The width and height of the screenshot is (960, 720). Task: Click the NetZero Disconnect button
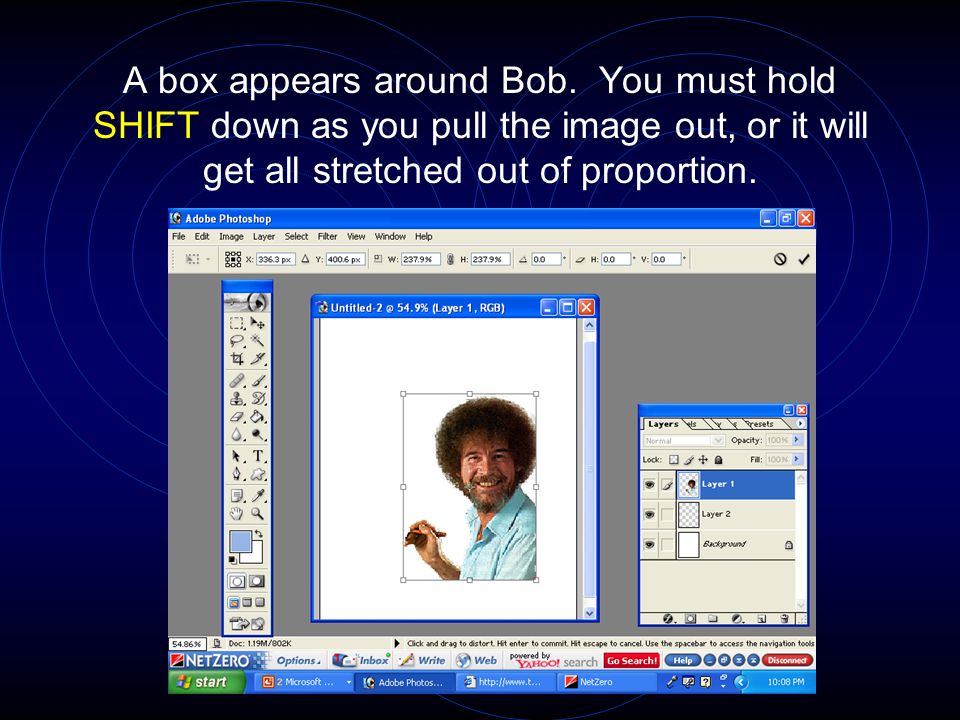(787, 660)
